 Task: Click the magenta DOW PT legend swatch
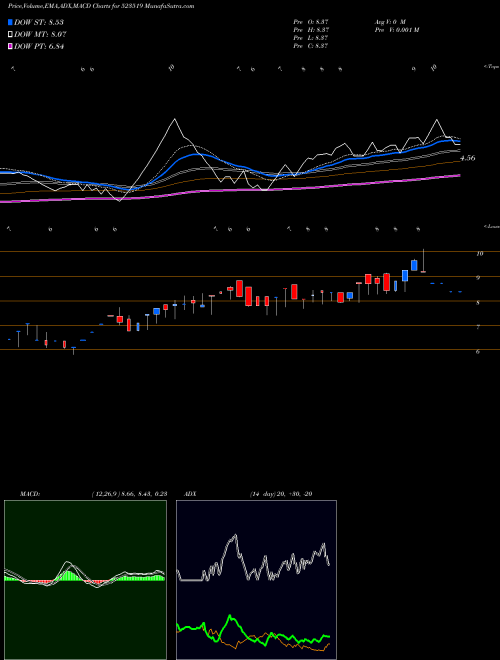[x=10, y=47]
